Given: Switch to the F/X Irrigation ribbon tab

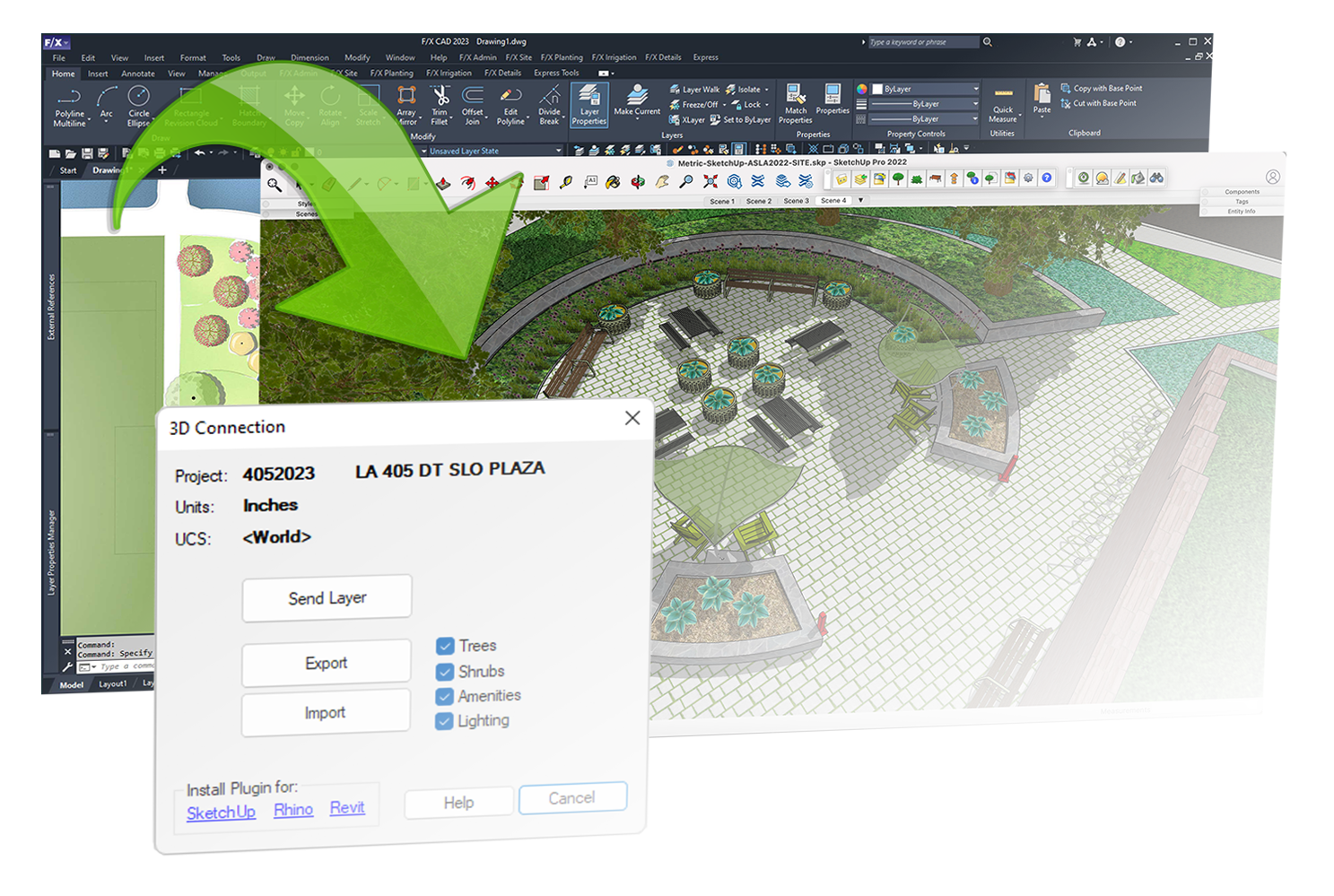Looking at the screenshot, I should tap(449, 74).
